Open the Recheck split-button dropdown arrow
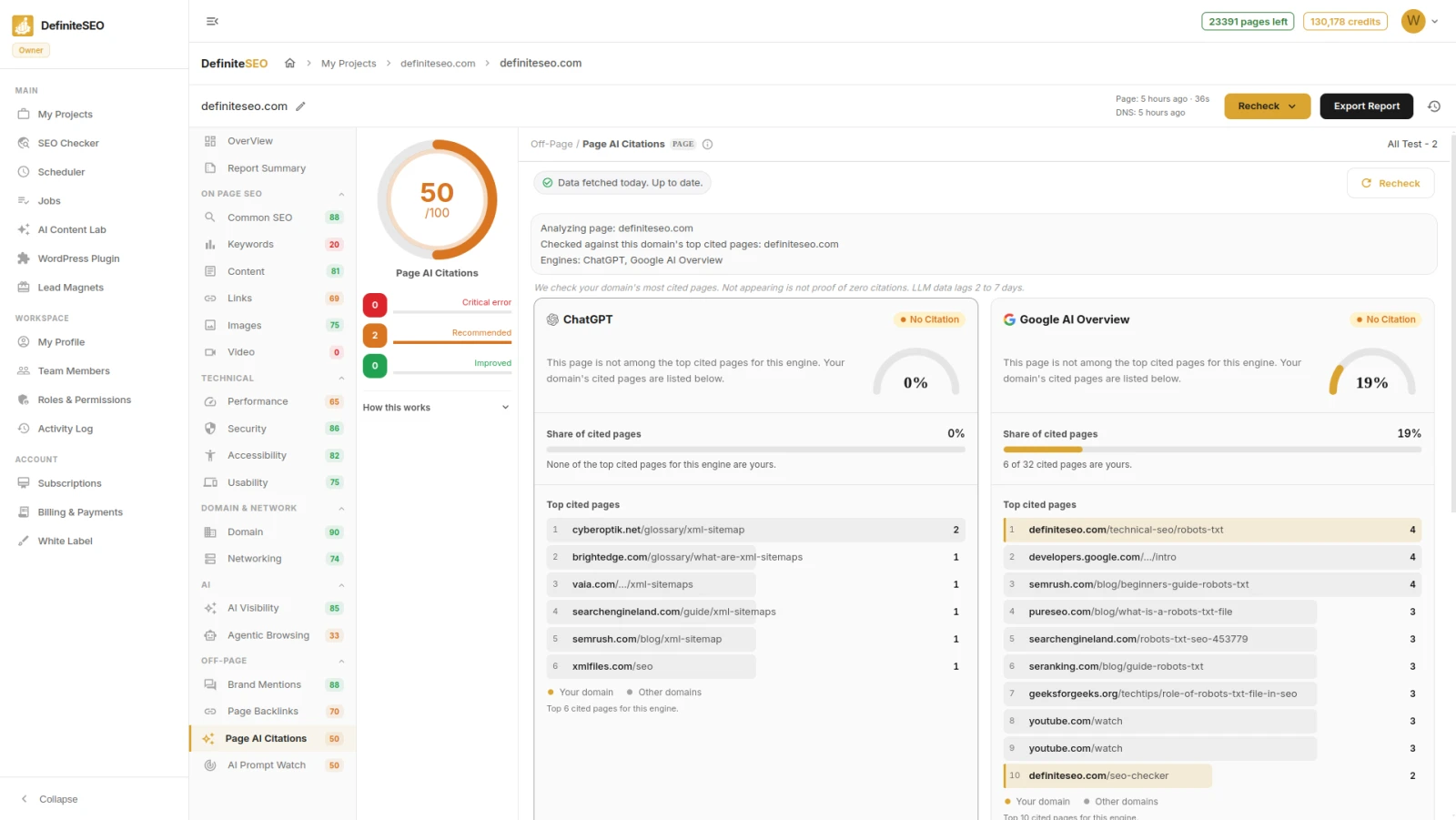Screen dimensions: 1456x820 click(x=1292, y=106)
